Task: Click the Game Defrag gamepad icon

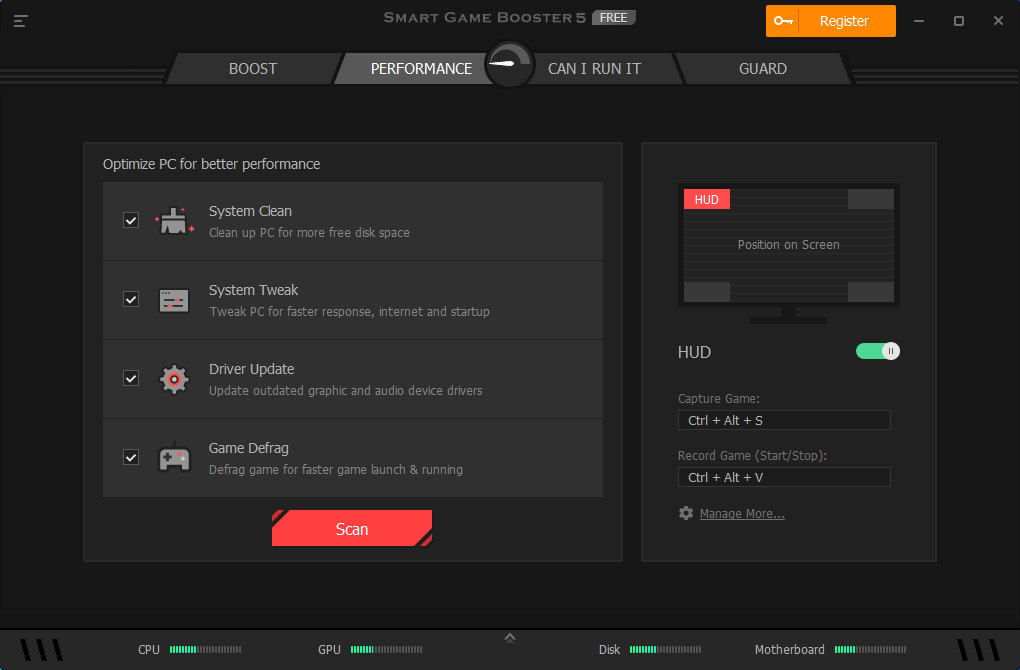Action: [x=174, y=457]
